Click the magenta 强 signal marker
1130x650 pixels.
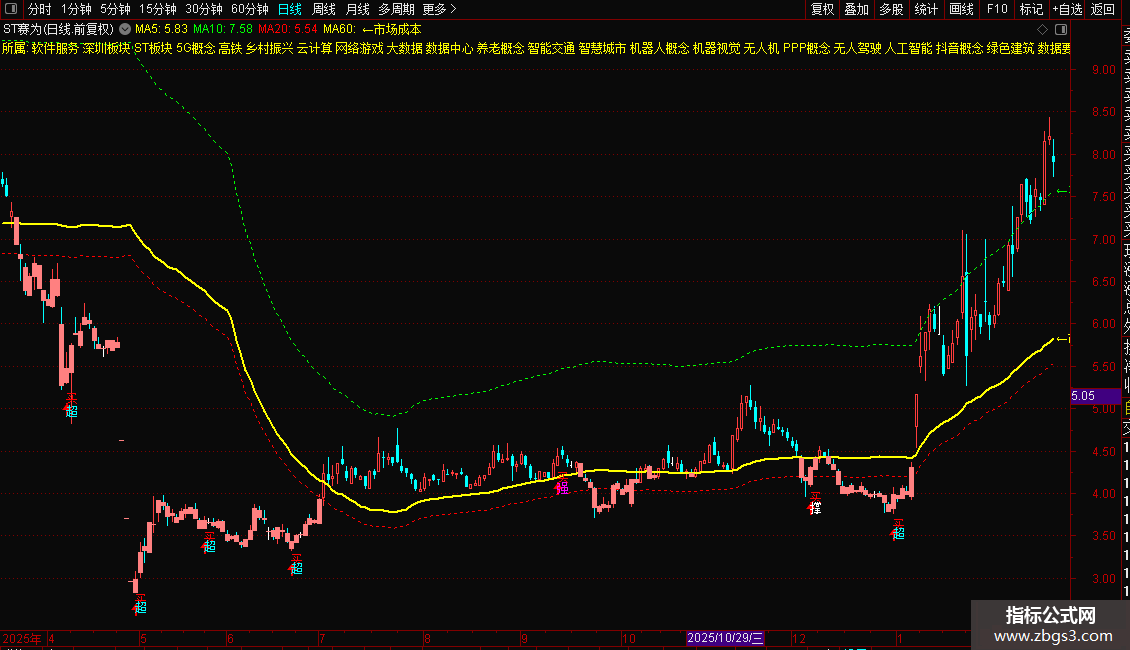click(x=563, y=488)
